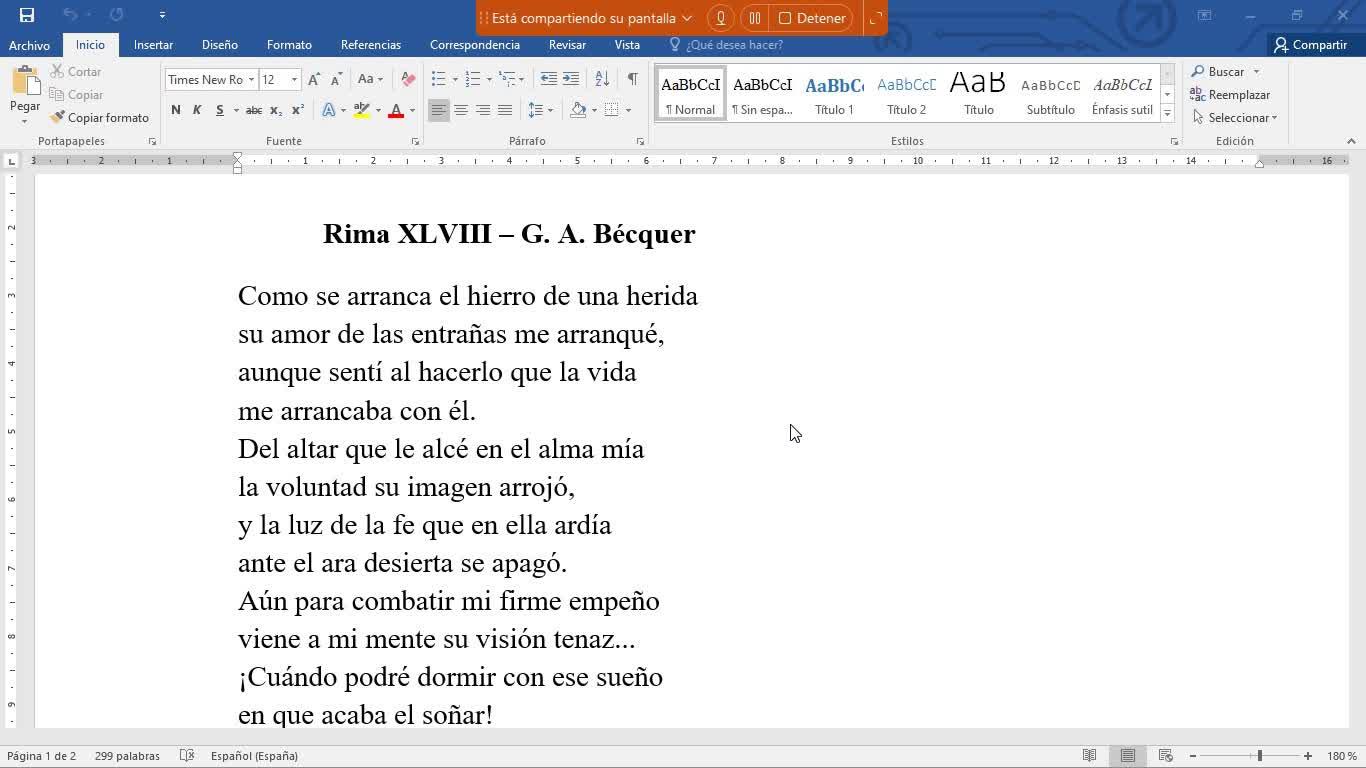Increase font size with the grow-font icon
Image resolution: width=1366 pixels, height=768 pixels.
[x=314, y=80]
